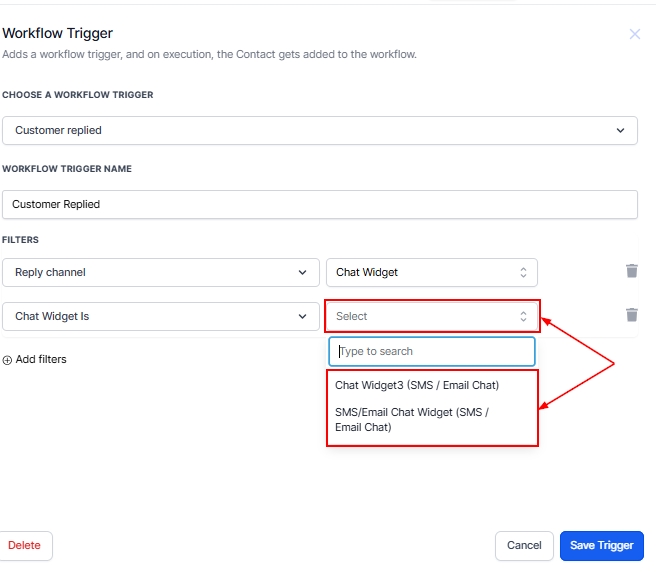Screen dimensions: 656x572
Task: Pick the SMS/Email Chat Widget option
Action: tap(412, 419)
